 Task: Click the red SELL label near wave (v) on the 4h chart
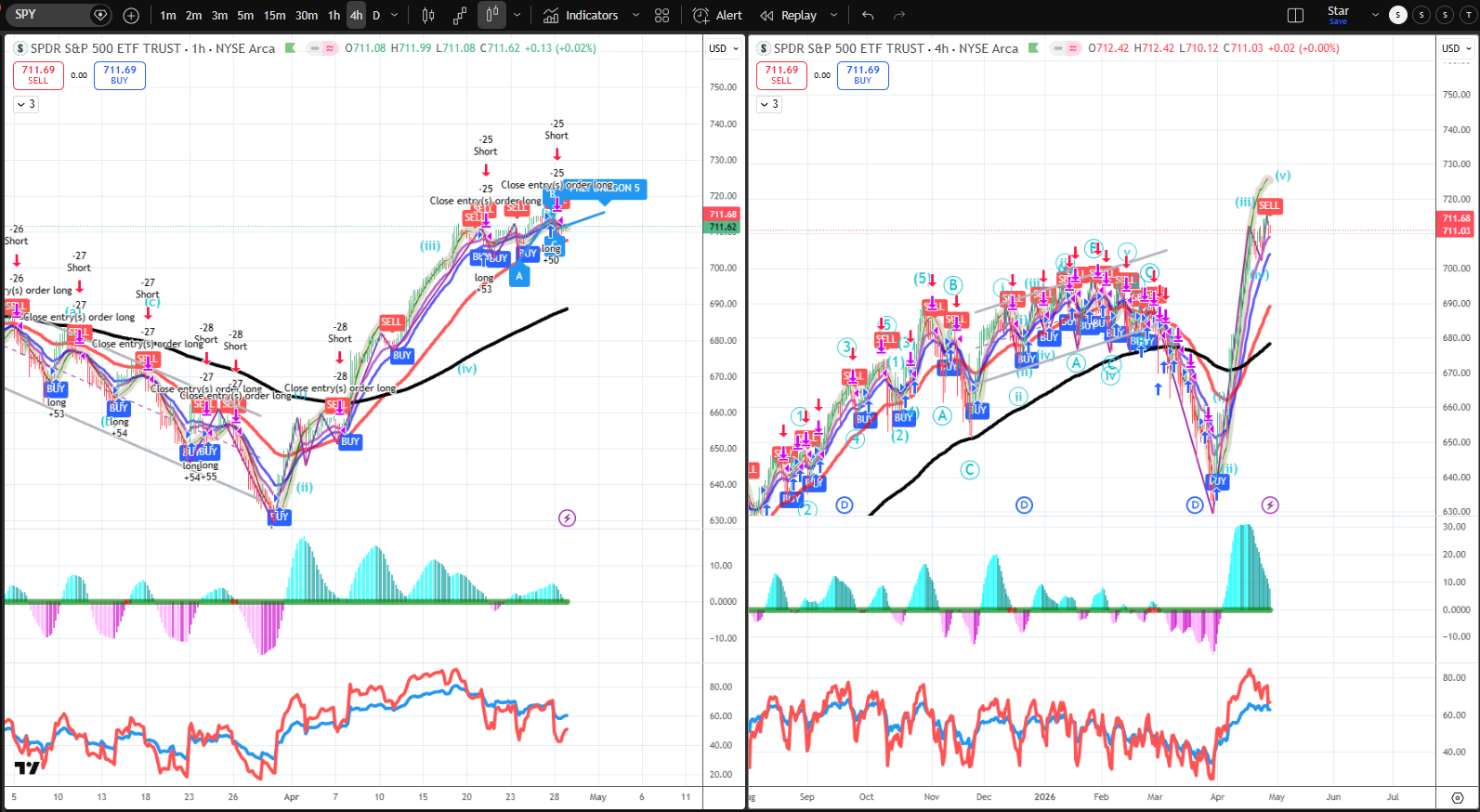1269,205
